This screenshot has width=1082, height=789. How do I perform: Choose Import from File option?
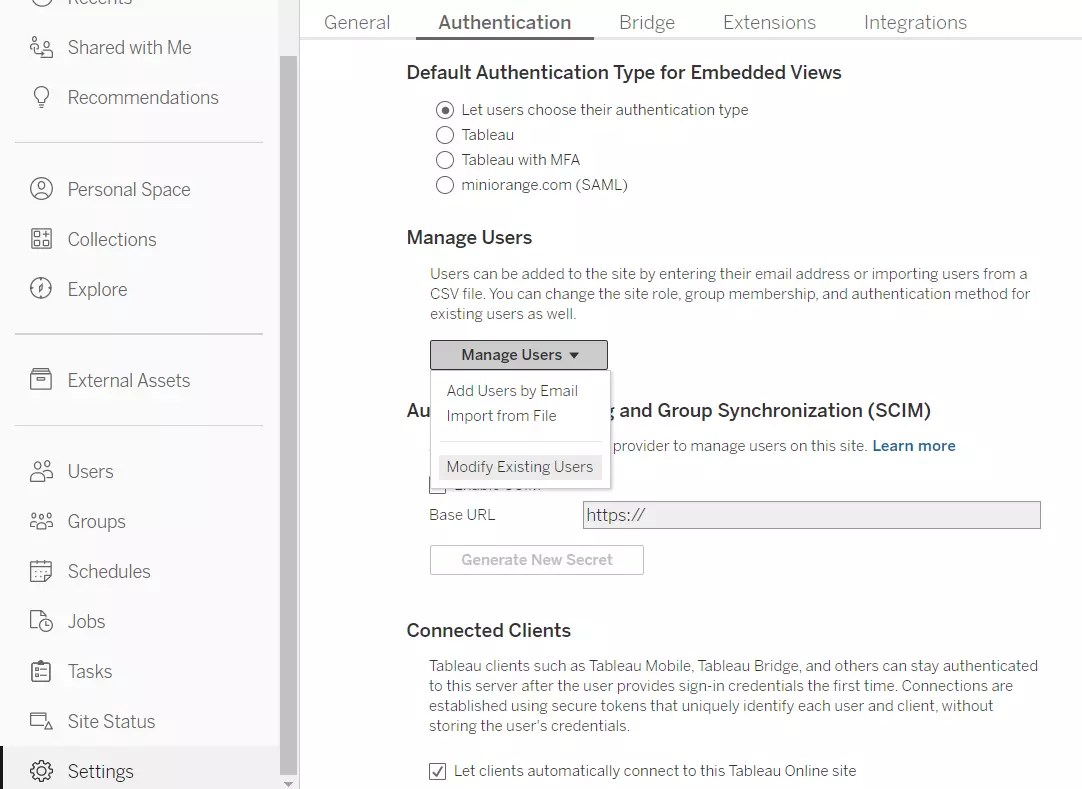503,415
